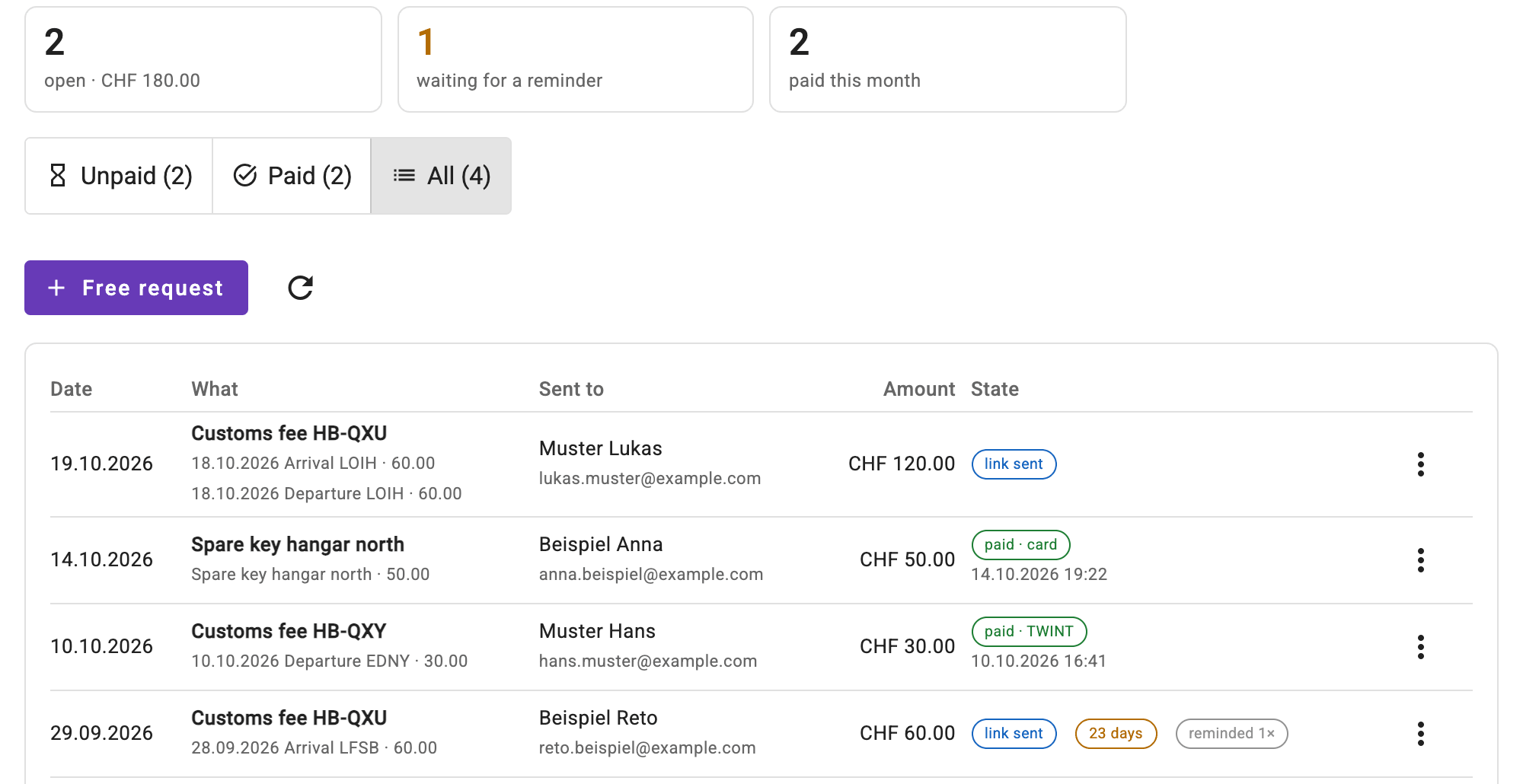The width and height of the screenshot is (1523, 784).
Task: Click the Sent to column header
Action: pos(571,389)
